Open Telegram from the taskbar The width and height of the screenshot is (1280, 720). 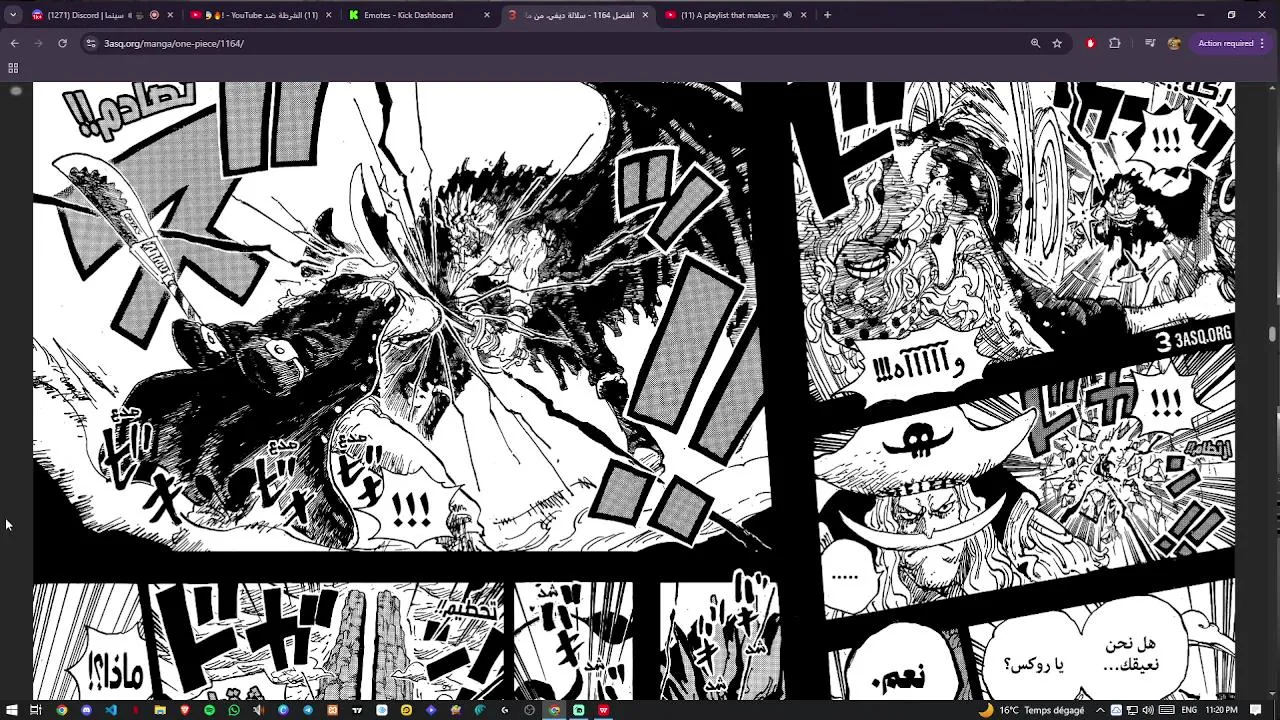(308, 710)
